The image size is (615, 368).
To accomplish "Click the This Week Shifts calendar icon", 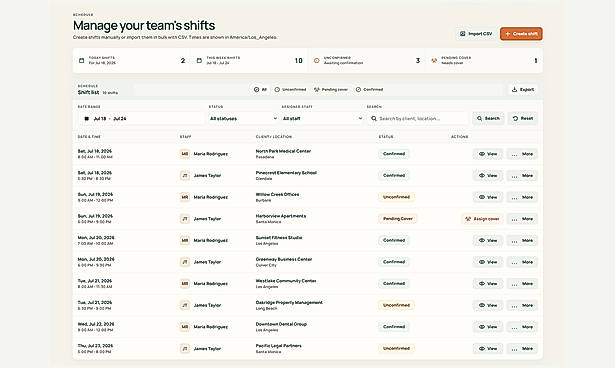I will pyautogui.click(x=199, y=60).
